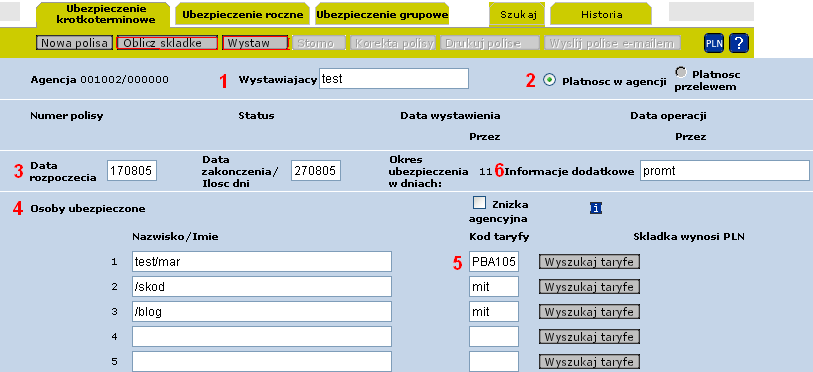Click the Kod taryfy column header
This screenshot has width=813, height=372.
click(499, 237)
